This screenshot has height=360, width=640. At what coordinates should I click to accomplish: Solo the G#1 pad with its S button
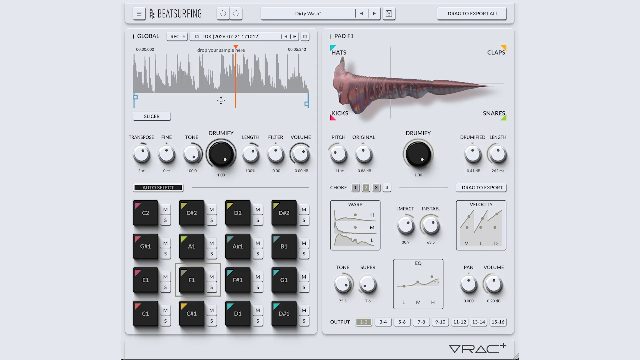[165, 254]
